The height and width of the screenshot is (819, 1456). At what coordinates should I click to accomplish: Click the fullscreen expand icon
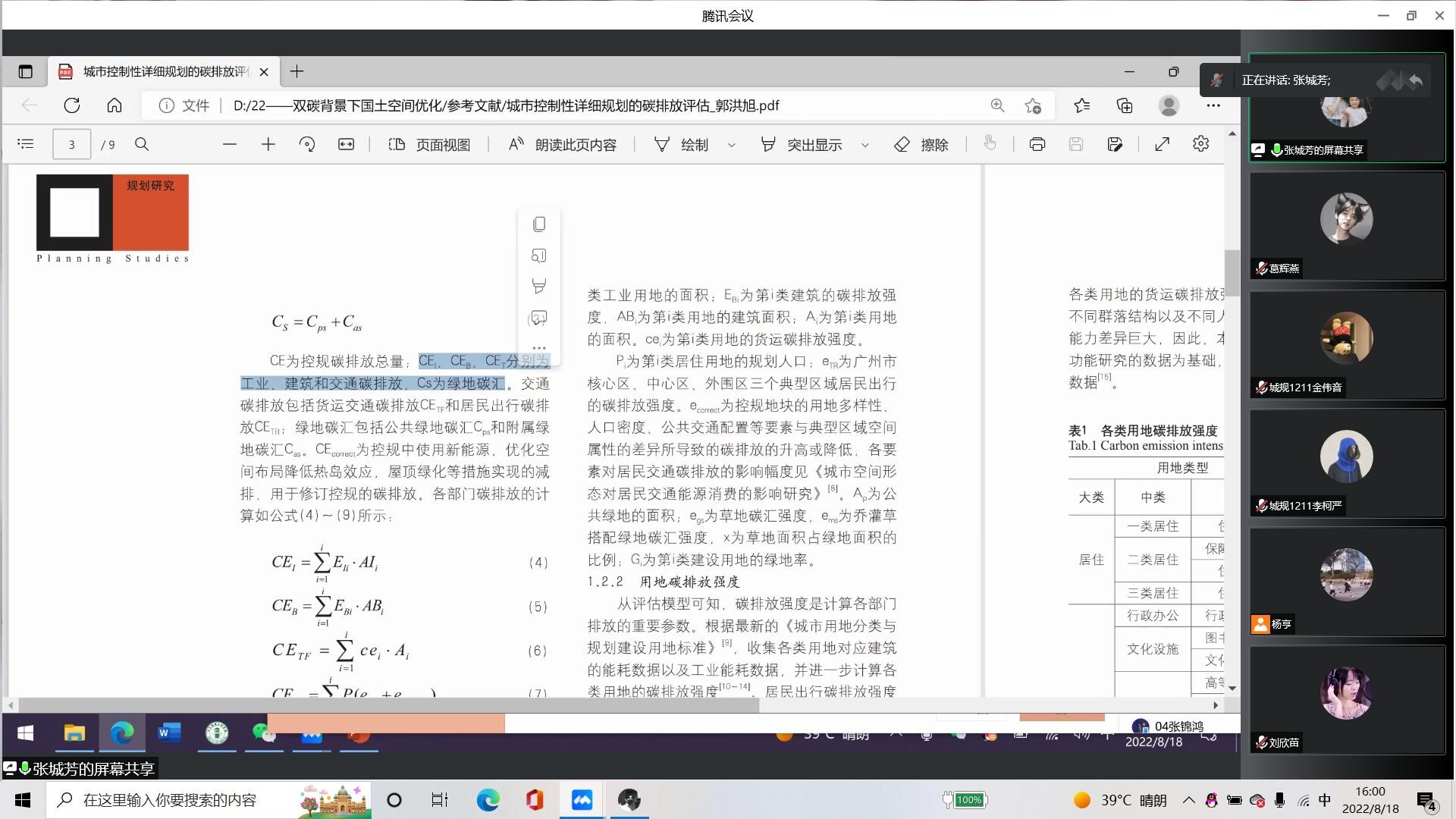1162,144
